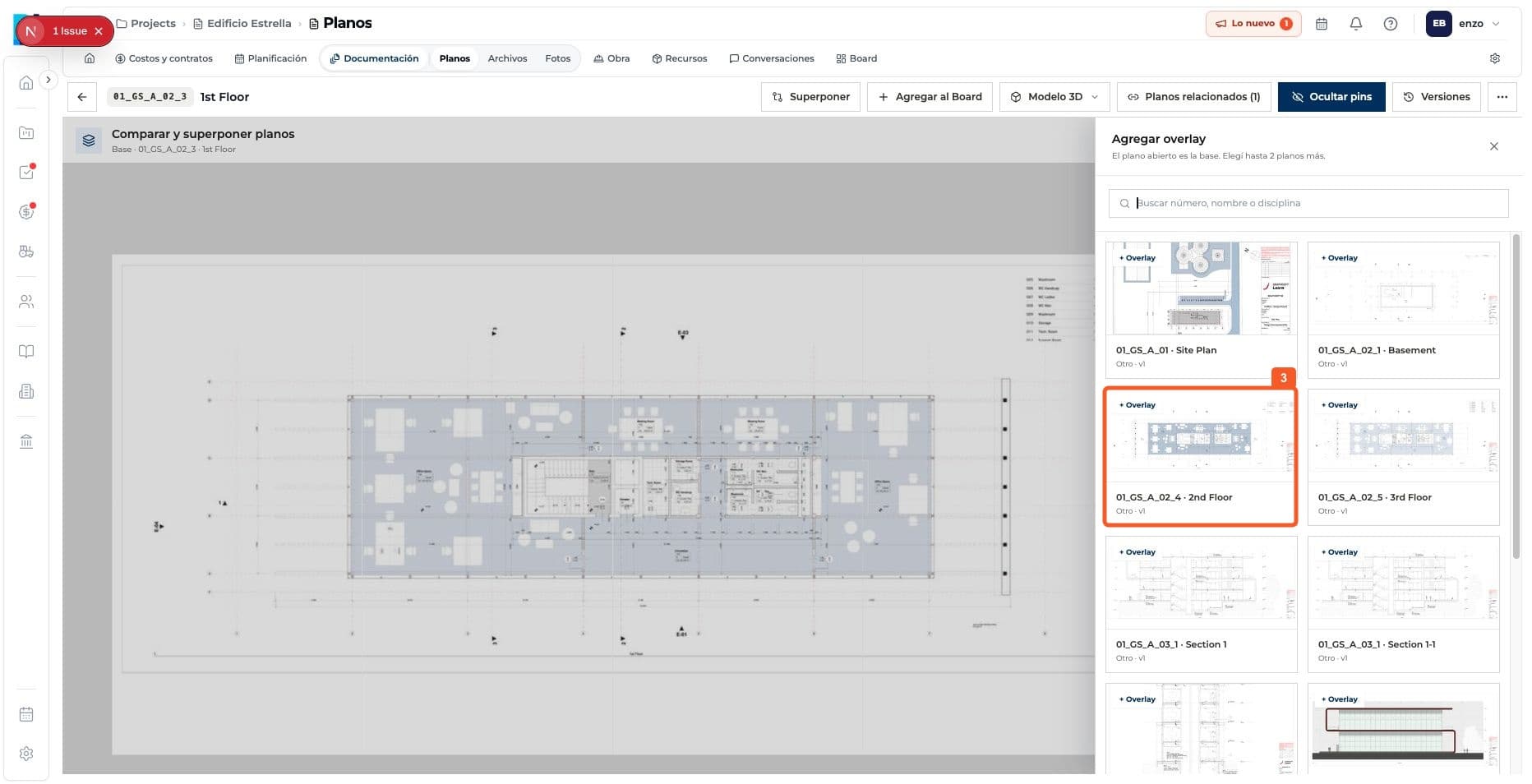The width and height of the screenshot is (1532, 784).
Task: Focus the overlay search field
Action: click(x=1308, y=203)
